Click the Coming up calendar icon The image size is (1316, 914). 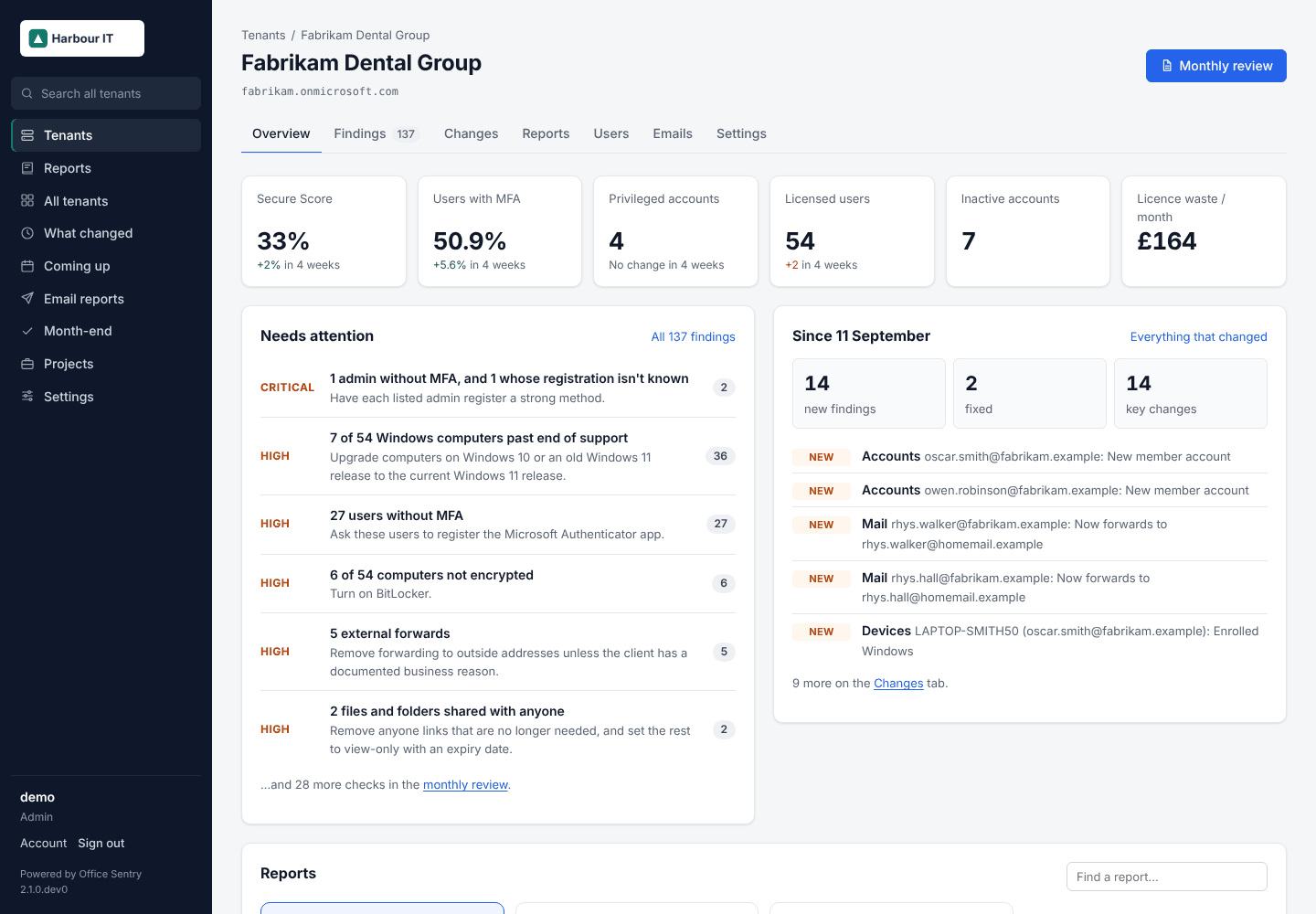pos(27,266)
